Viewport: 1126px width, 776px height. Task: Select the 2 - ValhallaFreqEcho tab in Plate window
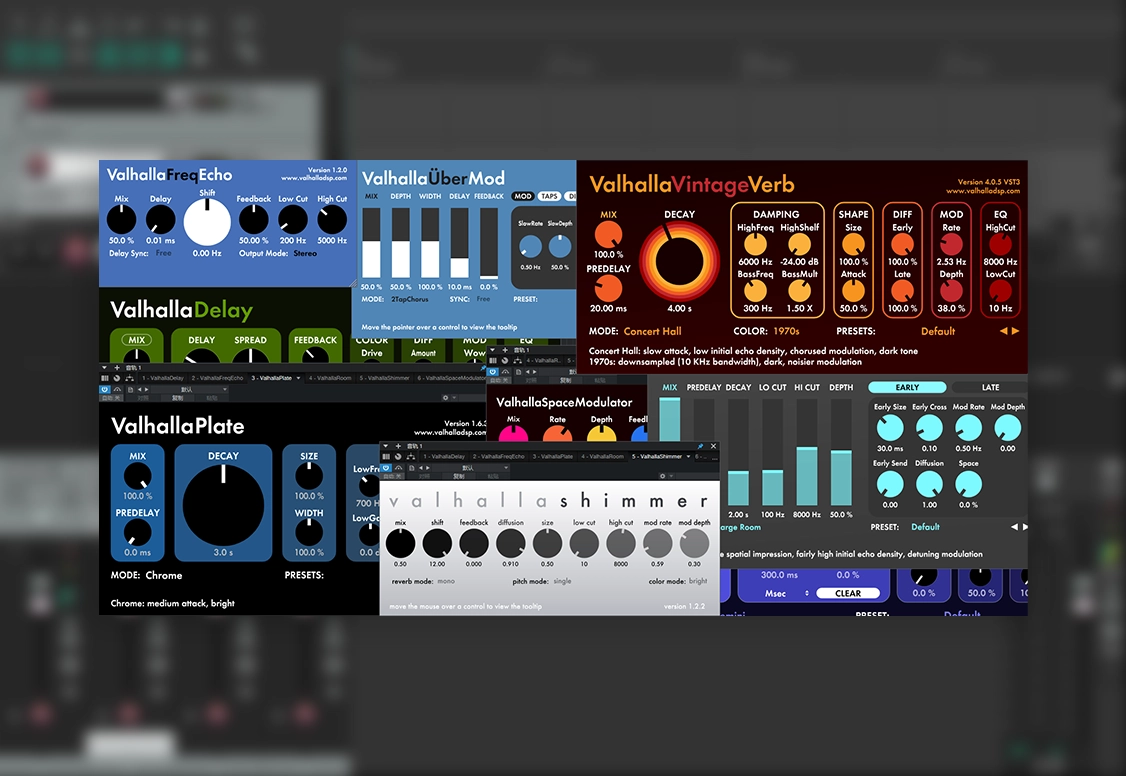point(212,378)
